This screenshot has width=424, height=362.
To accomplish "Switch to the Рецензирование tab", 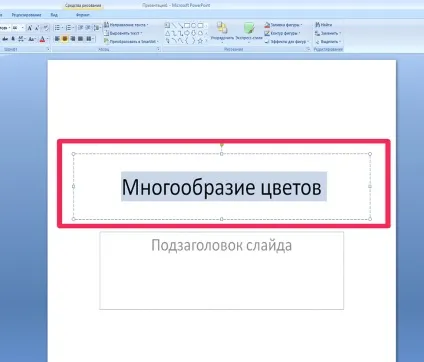I will pyautogui.click(x=26, y=15).
